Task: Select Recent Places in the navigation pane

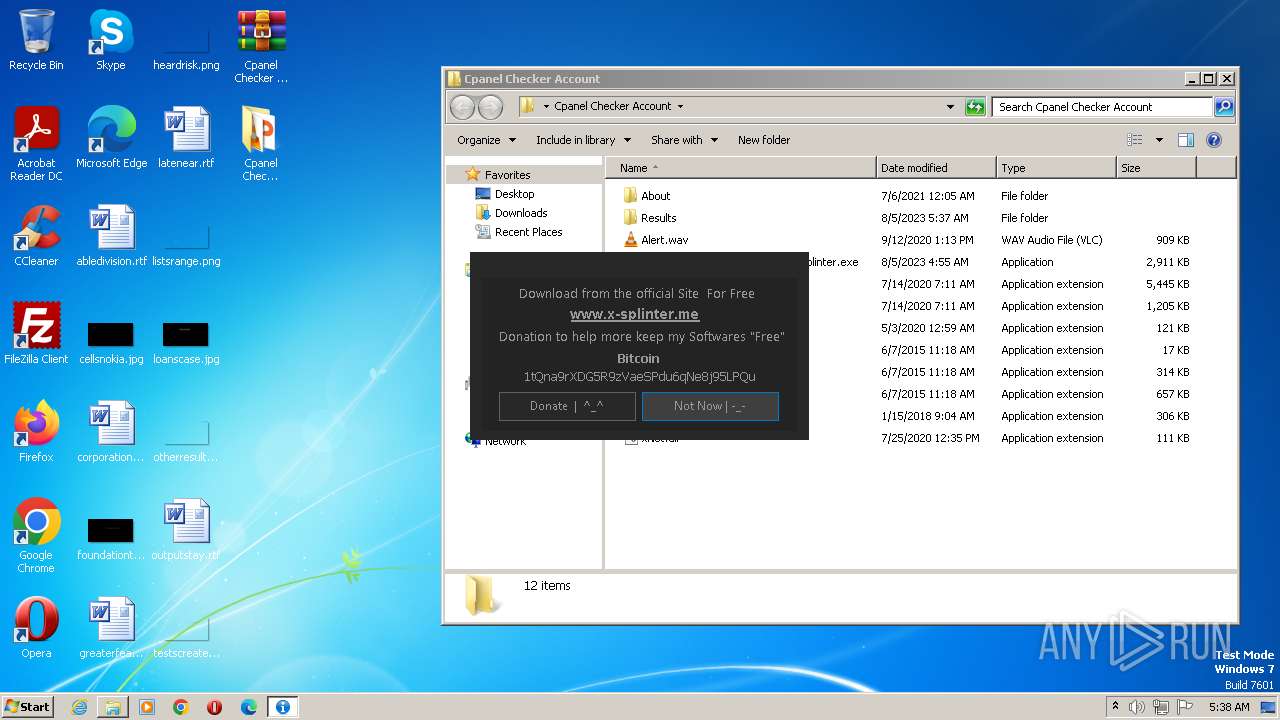Action: 528,232
